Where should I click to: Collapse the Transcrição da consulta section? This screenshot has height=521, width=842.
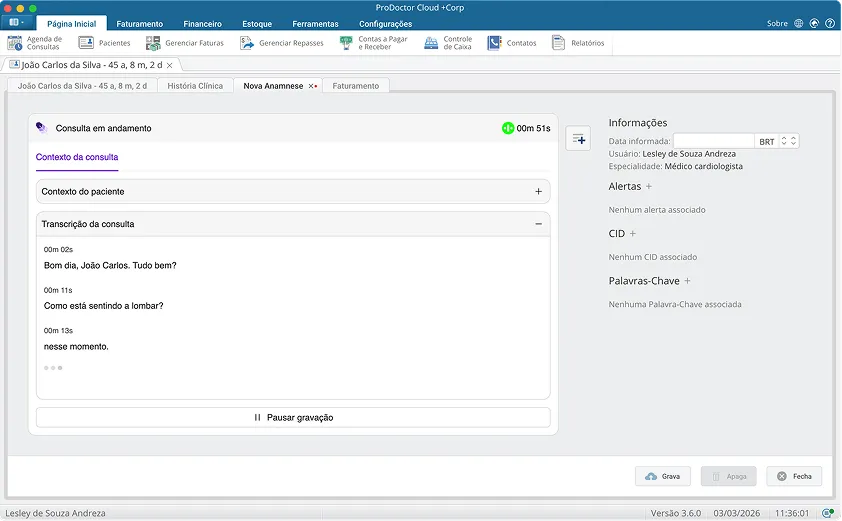[538, 224]
